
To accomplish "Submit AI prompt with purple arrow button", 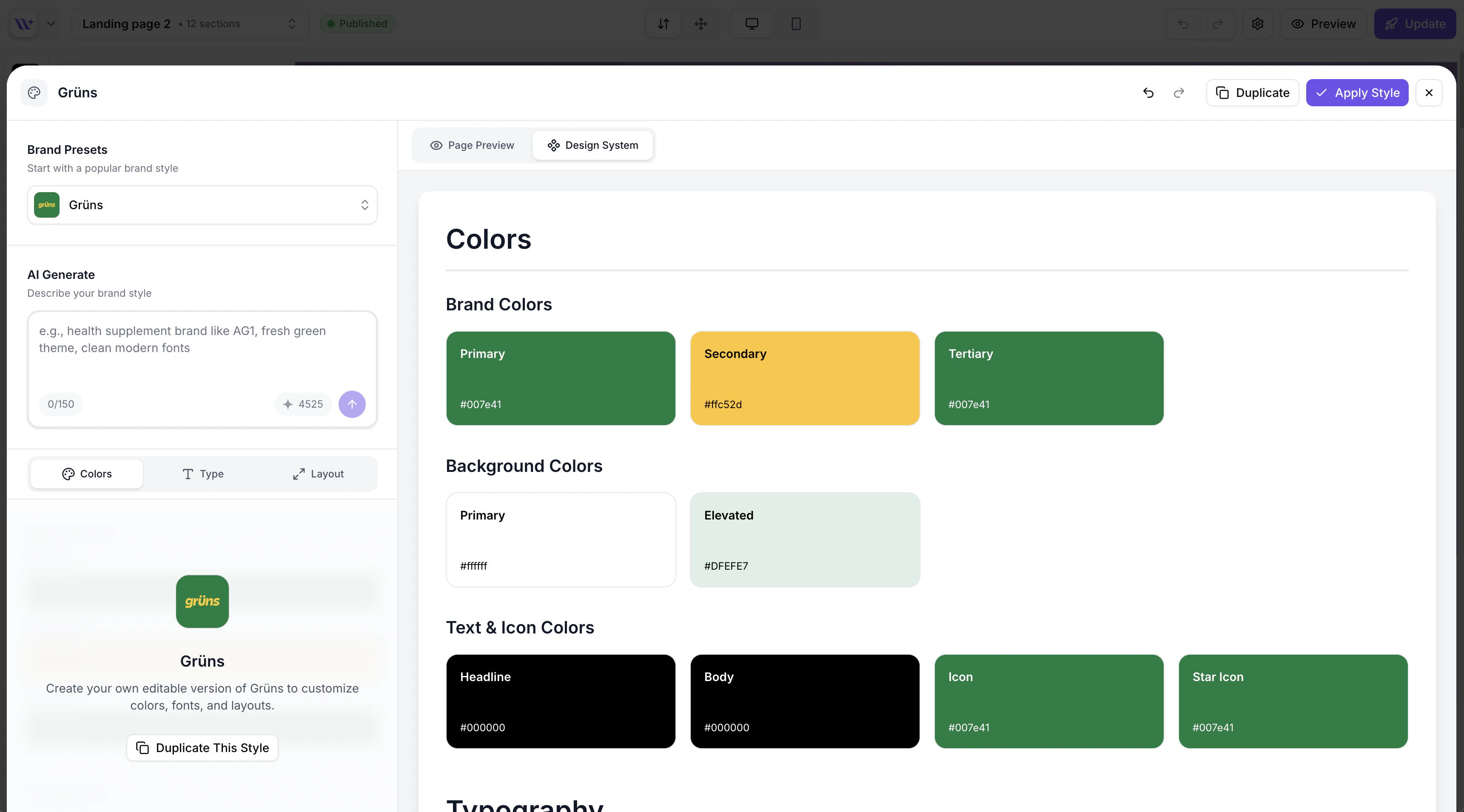I will pyautogui.click(x=352, y=404).
